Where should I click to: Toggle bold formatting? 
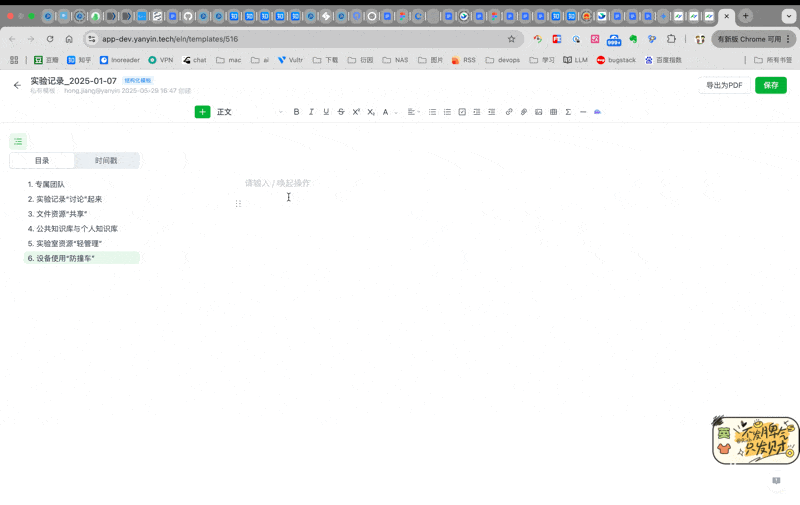296,112
